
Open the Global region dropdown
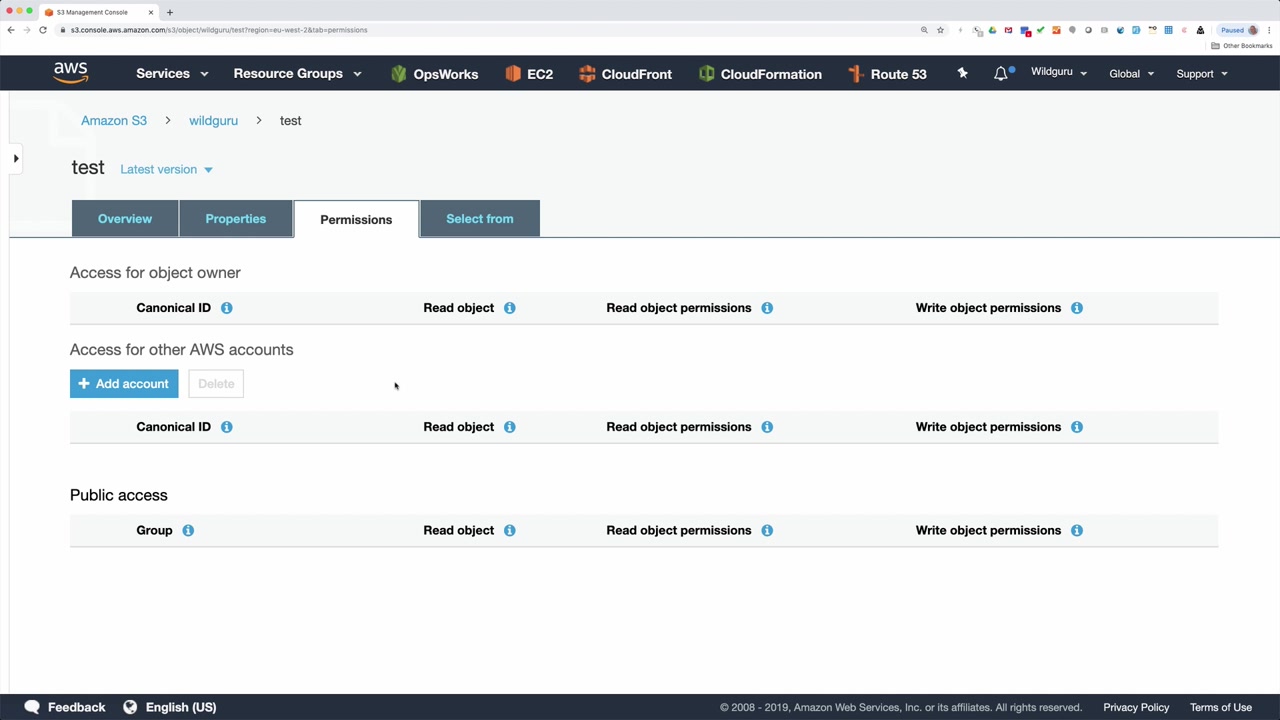point(1131,74)
